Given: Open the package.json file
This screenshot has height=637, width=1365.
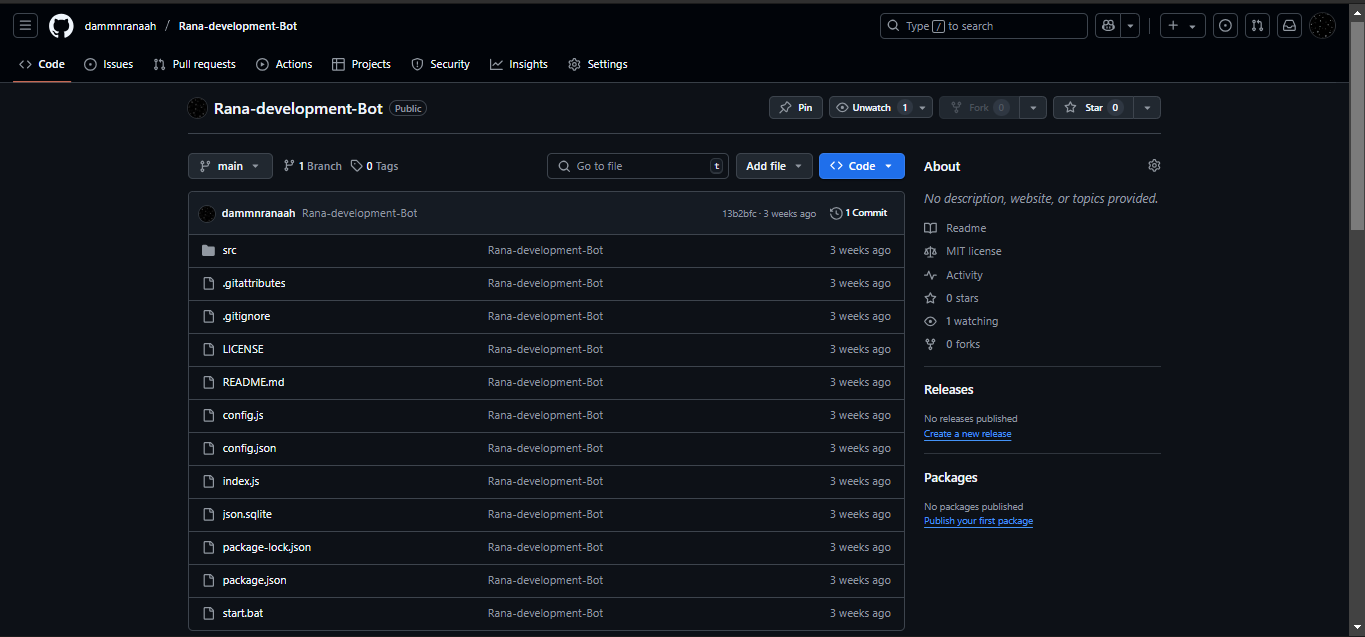Looking at the screenshot, I should pyautogui.click(x=255, y=580).
